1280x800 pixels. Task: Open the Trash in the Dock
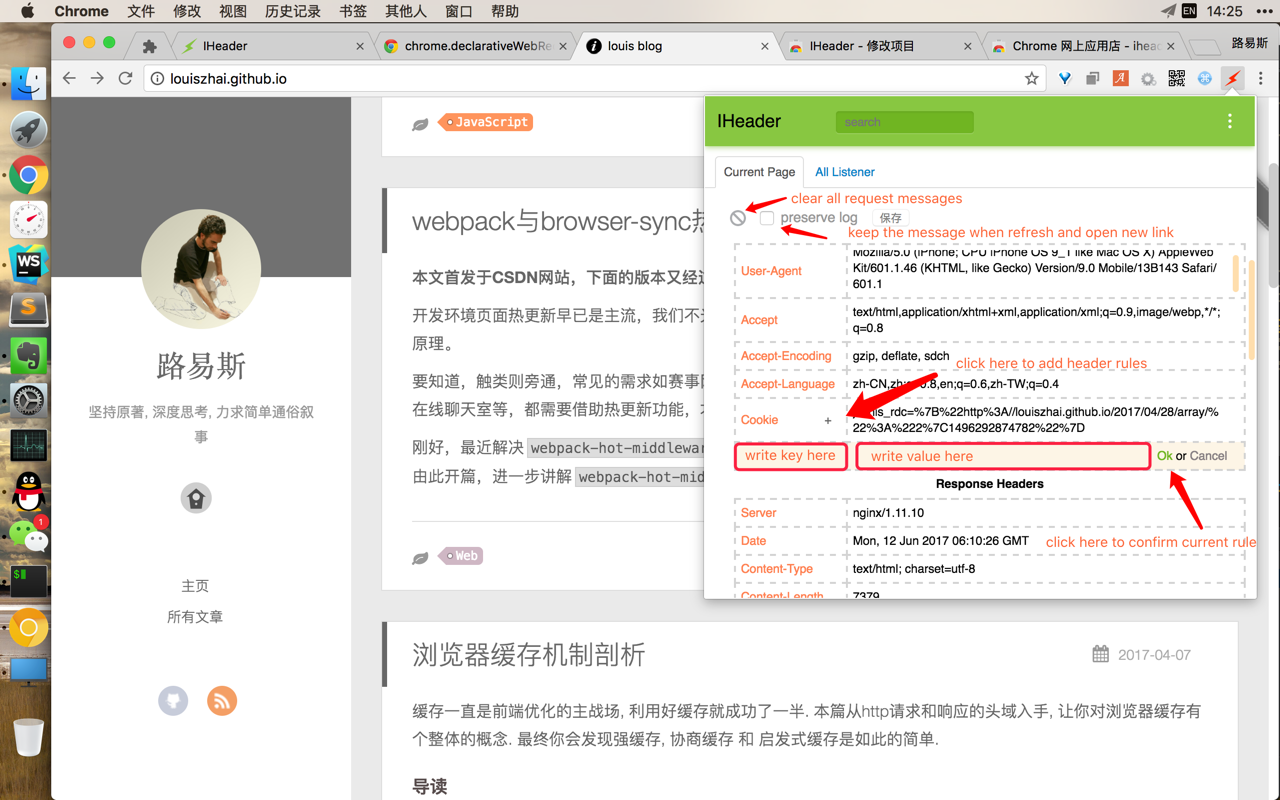pyautogui.click(x=28, y=738)
